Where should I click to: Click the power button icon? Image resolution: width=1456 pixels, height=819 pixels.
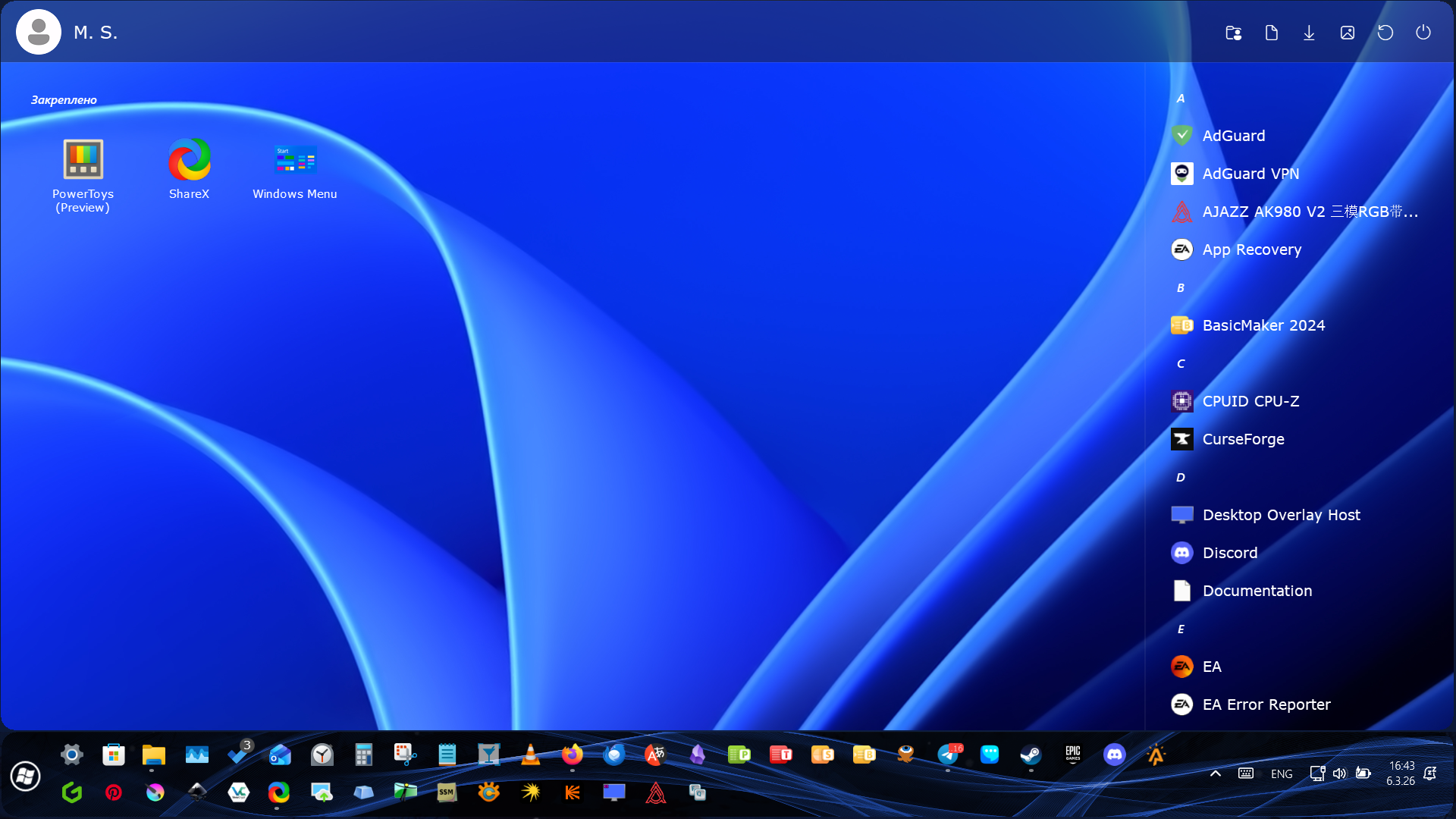coord(1423,33)
